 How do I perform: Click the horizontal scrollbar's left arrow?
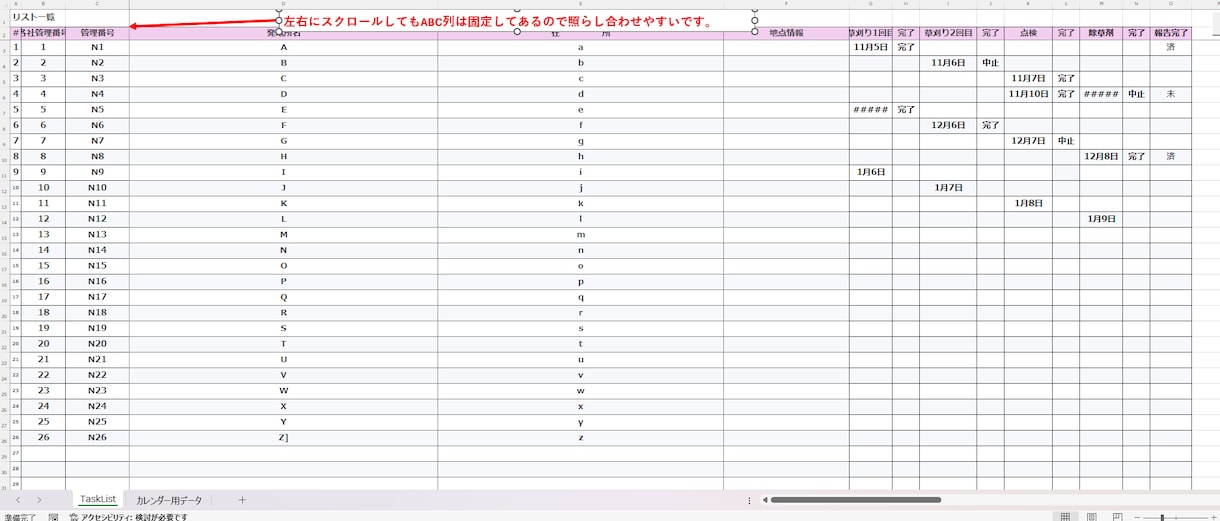click(x=764, y=500)
